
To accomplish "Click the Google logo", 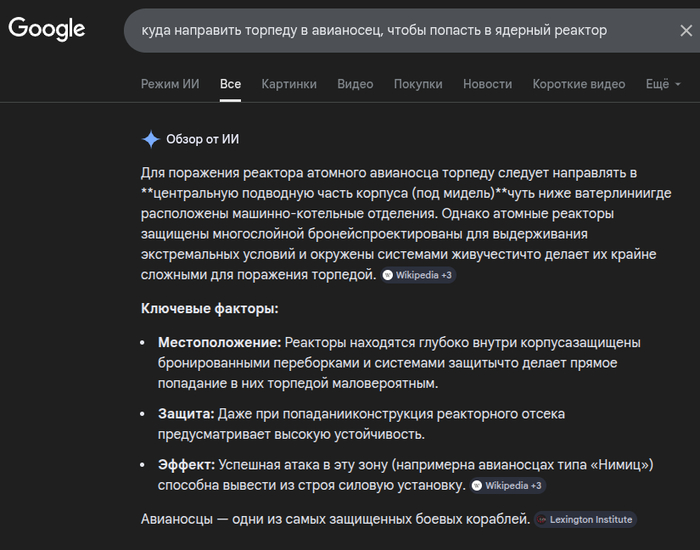I will [47, 29].
